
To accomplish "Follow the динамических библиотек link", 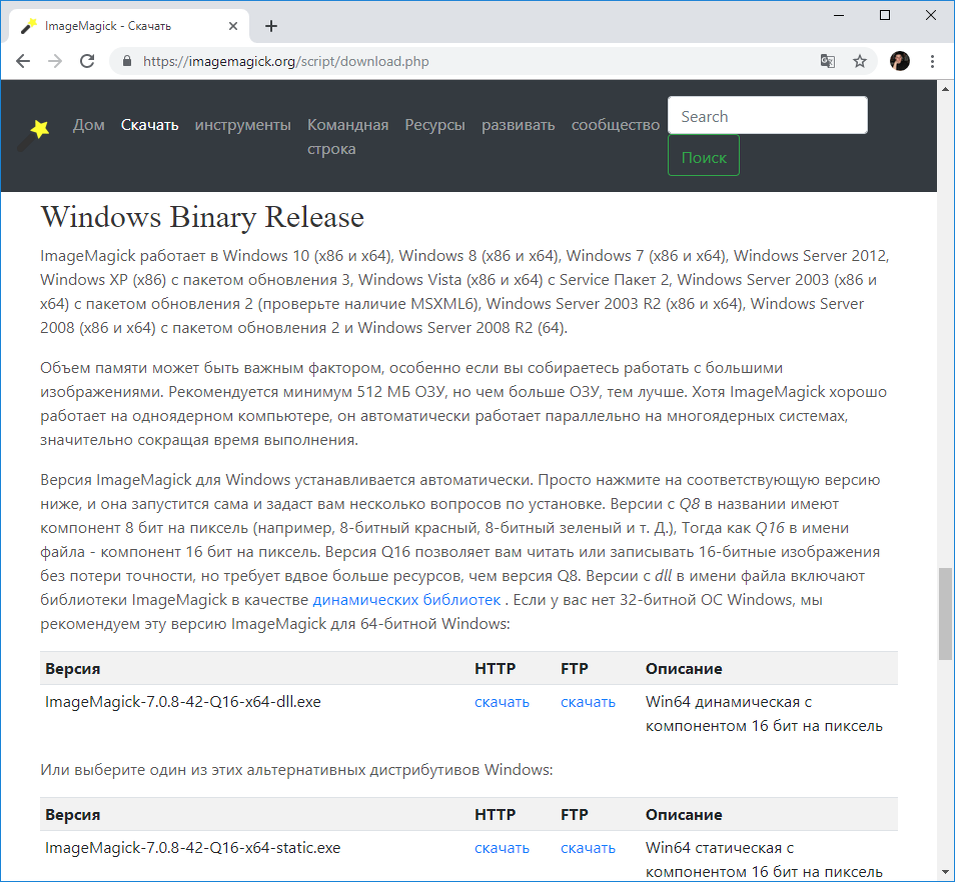I will coord(407,600).
